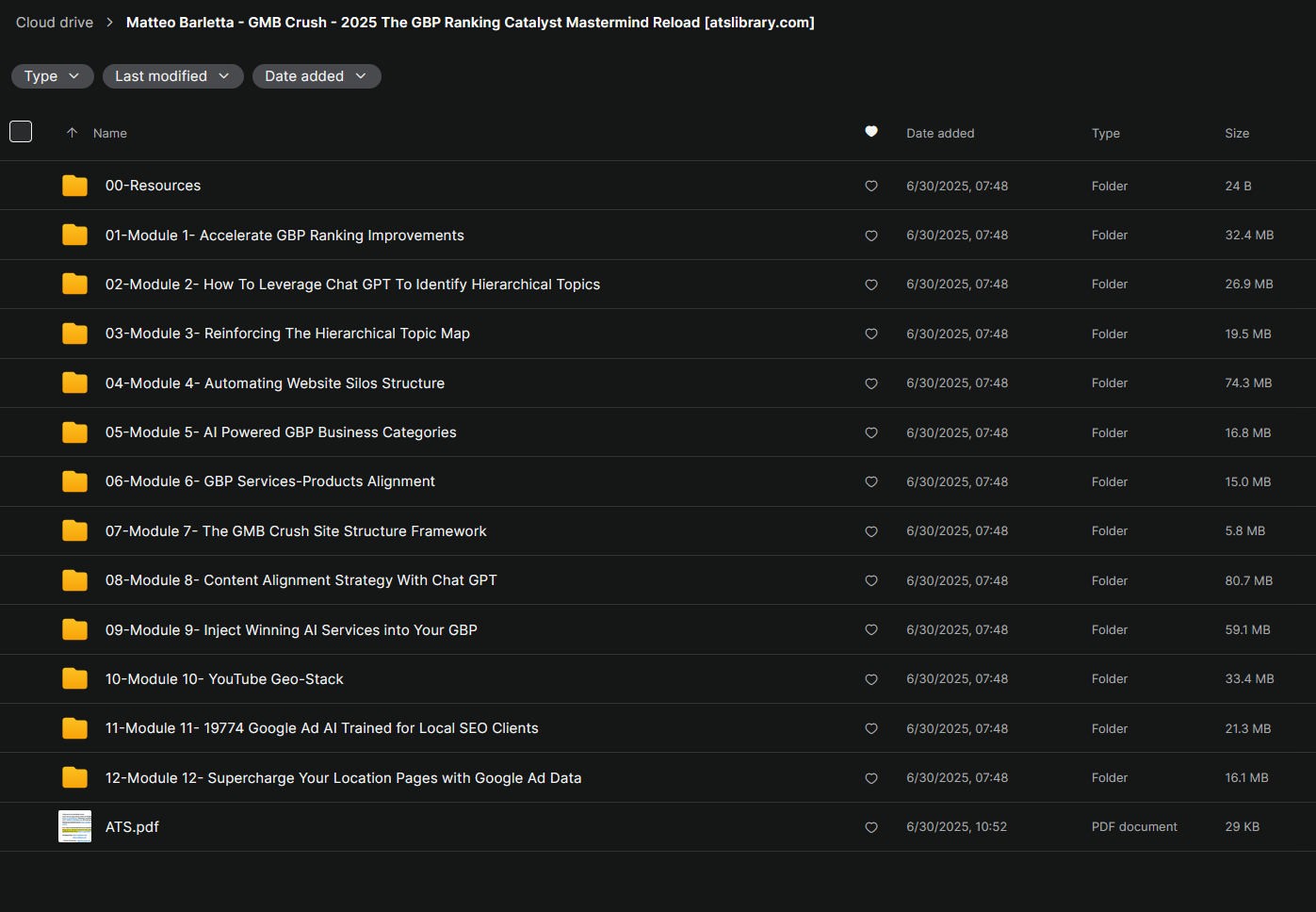Open 11-Module 11 Google Ad AI folder
Image resolution: width=1316 pixels, height=912 pixels.
[x=321, y=728]
